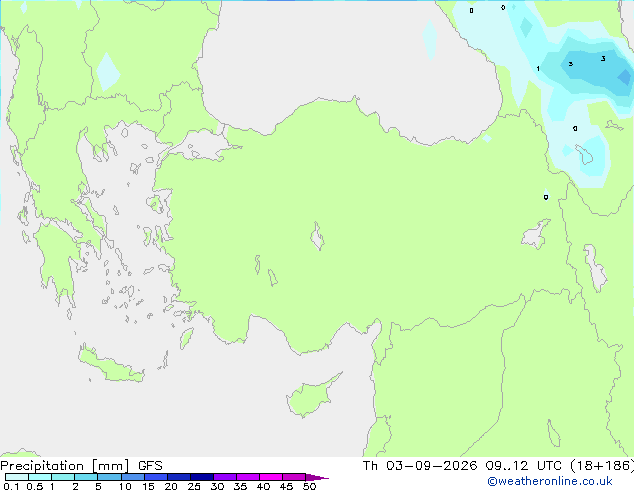
Task: Pick the 20–25 mm legend swatch
Action: point(179,477)
